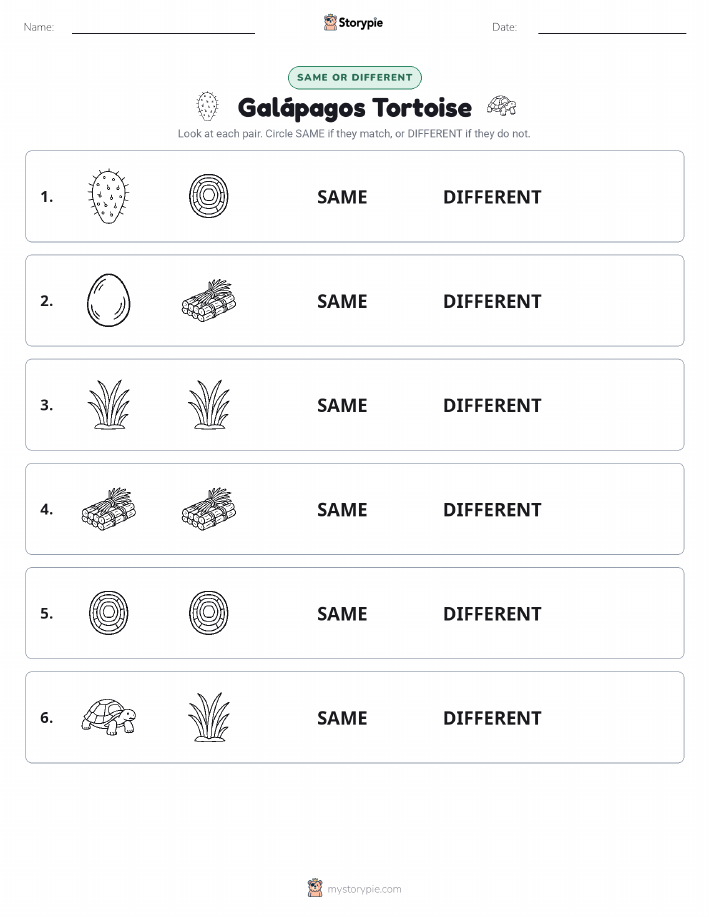709x917 pixels.
Task: Click the sugarcane bundle icon in row 2
Action: [x=209, y=300]
